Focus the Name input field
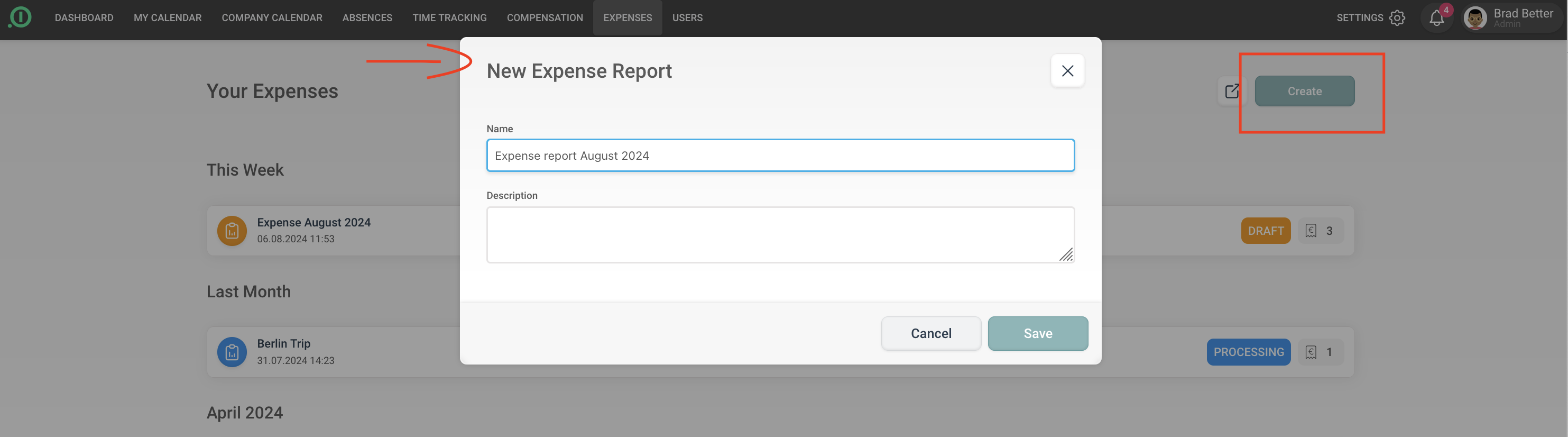The width and height of the screenshot is (1568, 437). pos(780,156)
